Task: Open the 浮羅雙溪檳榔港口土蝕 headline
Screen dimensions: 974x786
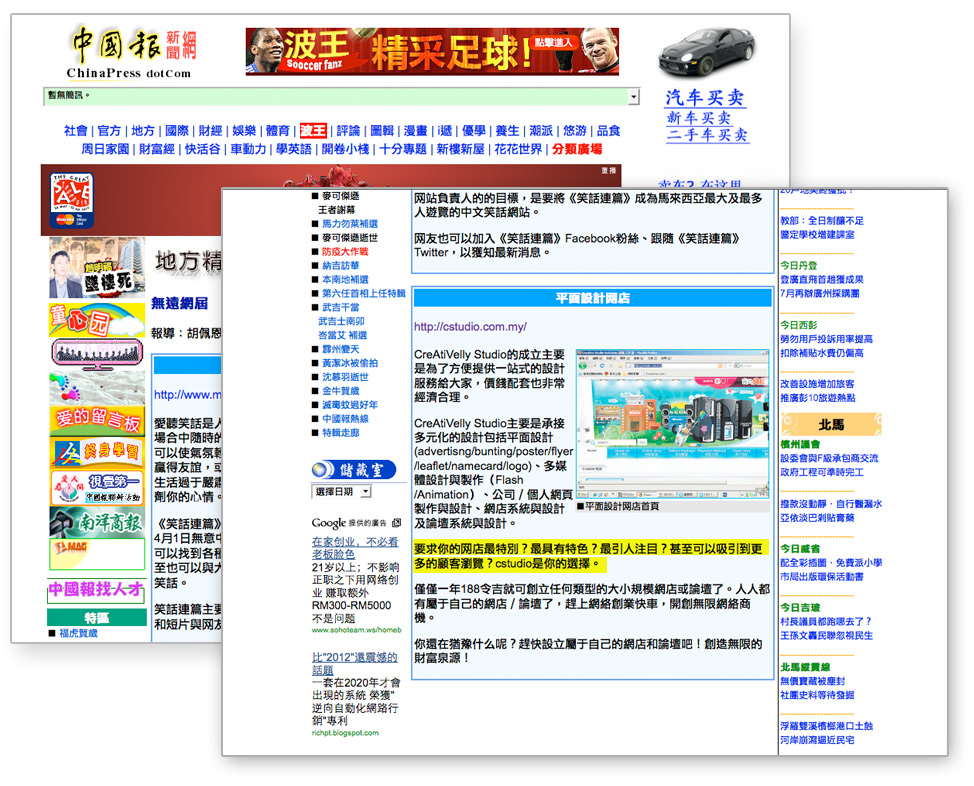Action: tap(827, 726)
